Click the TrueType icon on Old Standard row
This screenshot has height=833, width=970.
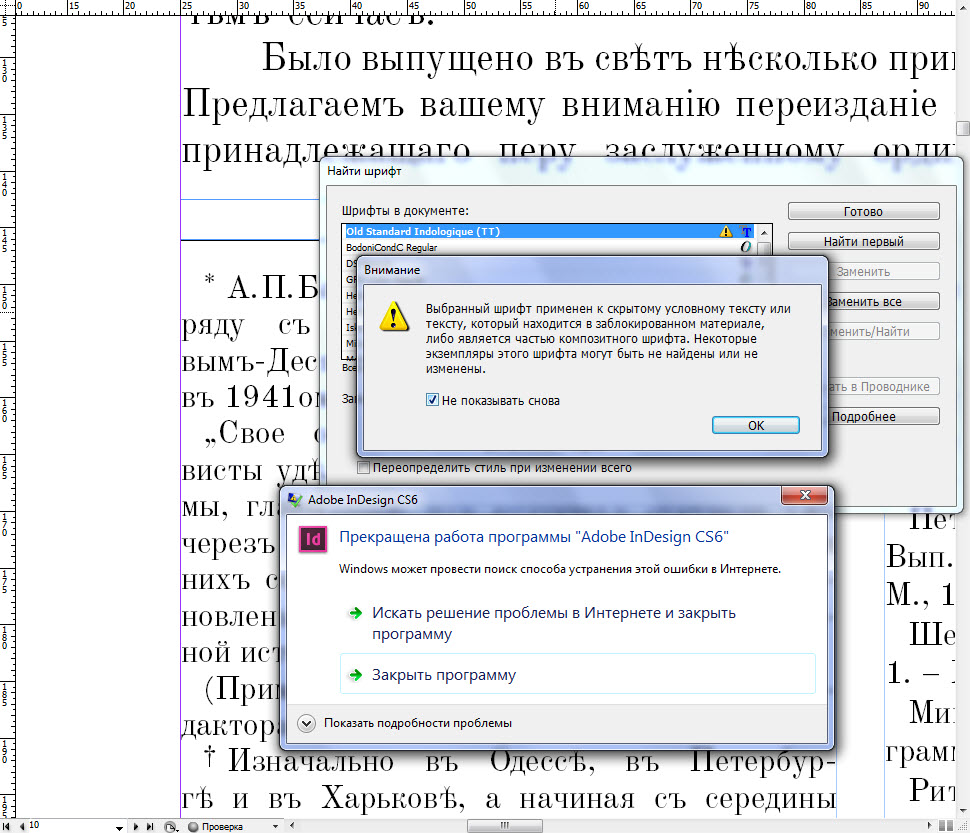click(747, 232)
